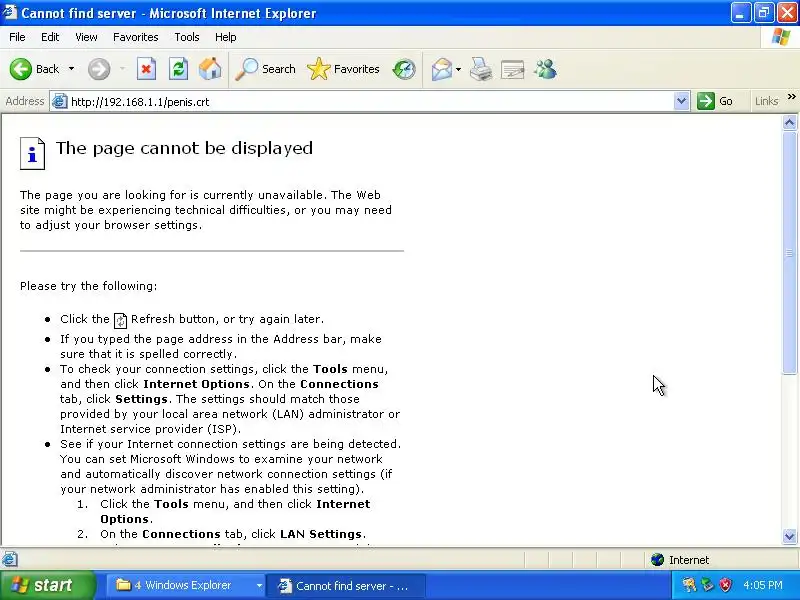
Task: Click the Edit page icon
Action: pos(512,69)
